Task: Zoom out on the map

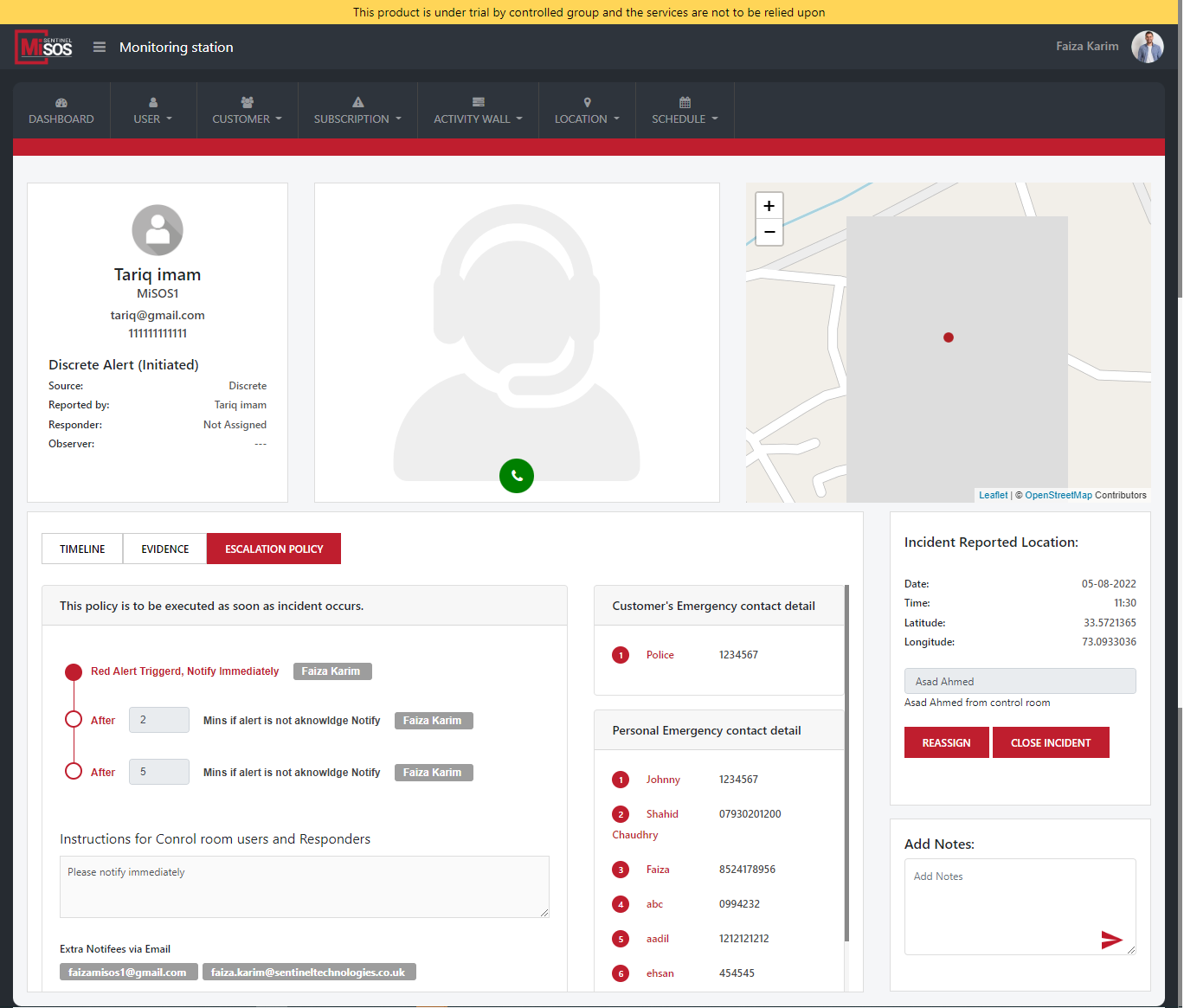Action: pos(769,232)
